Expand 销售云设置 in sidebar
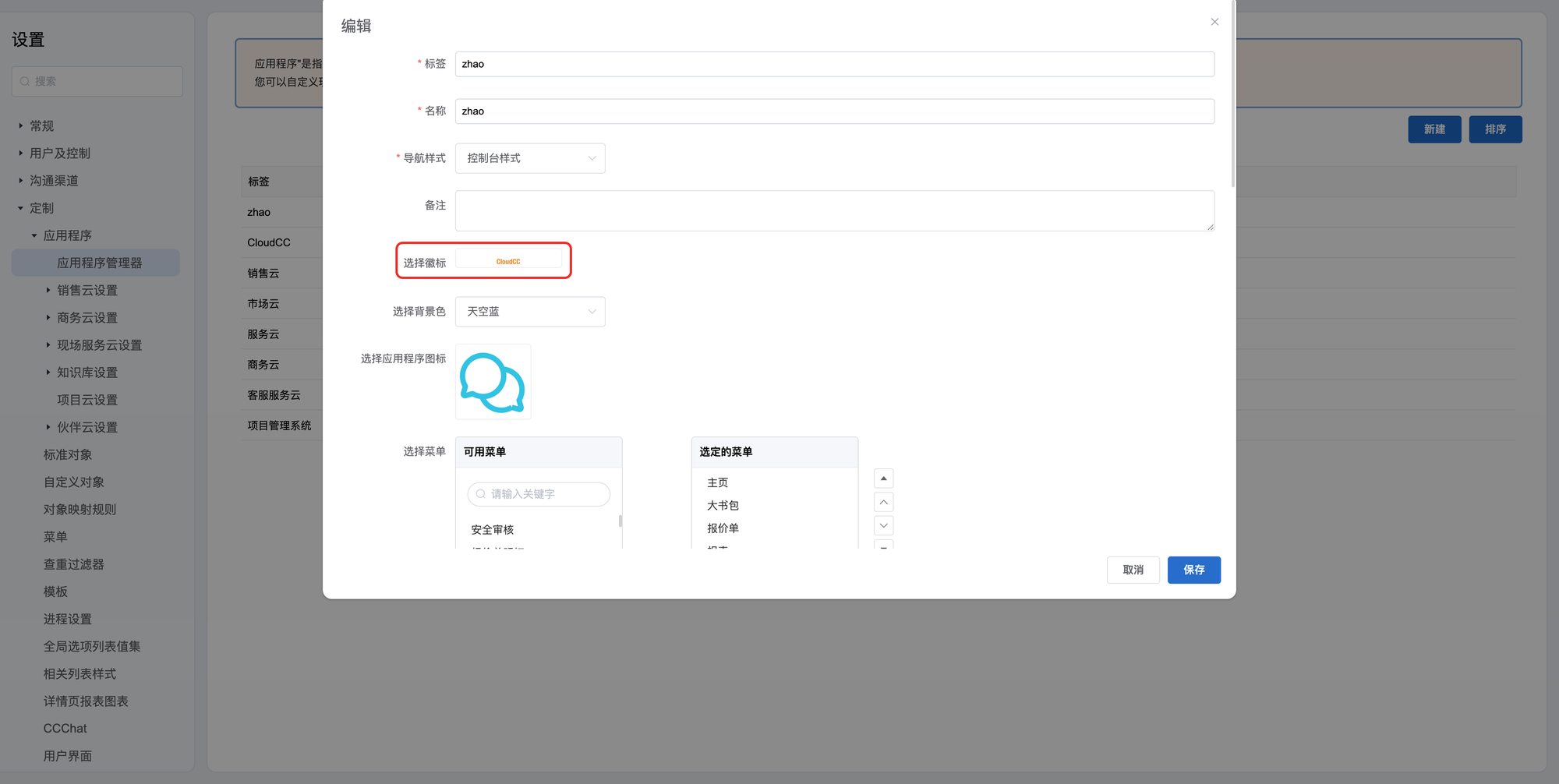The width and height of the screenshot is (1559, 784). click(48, 290)
